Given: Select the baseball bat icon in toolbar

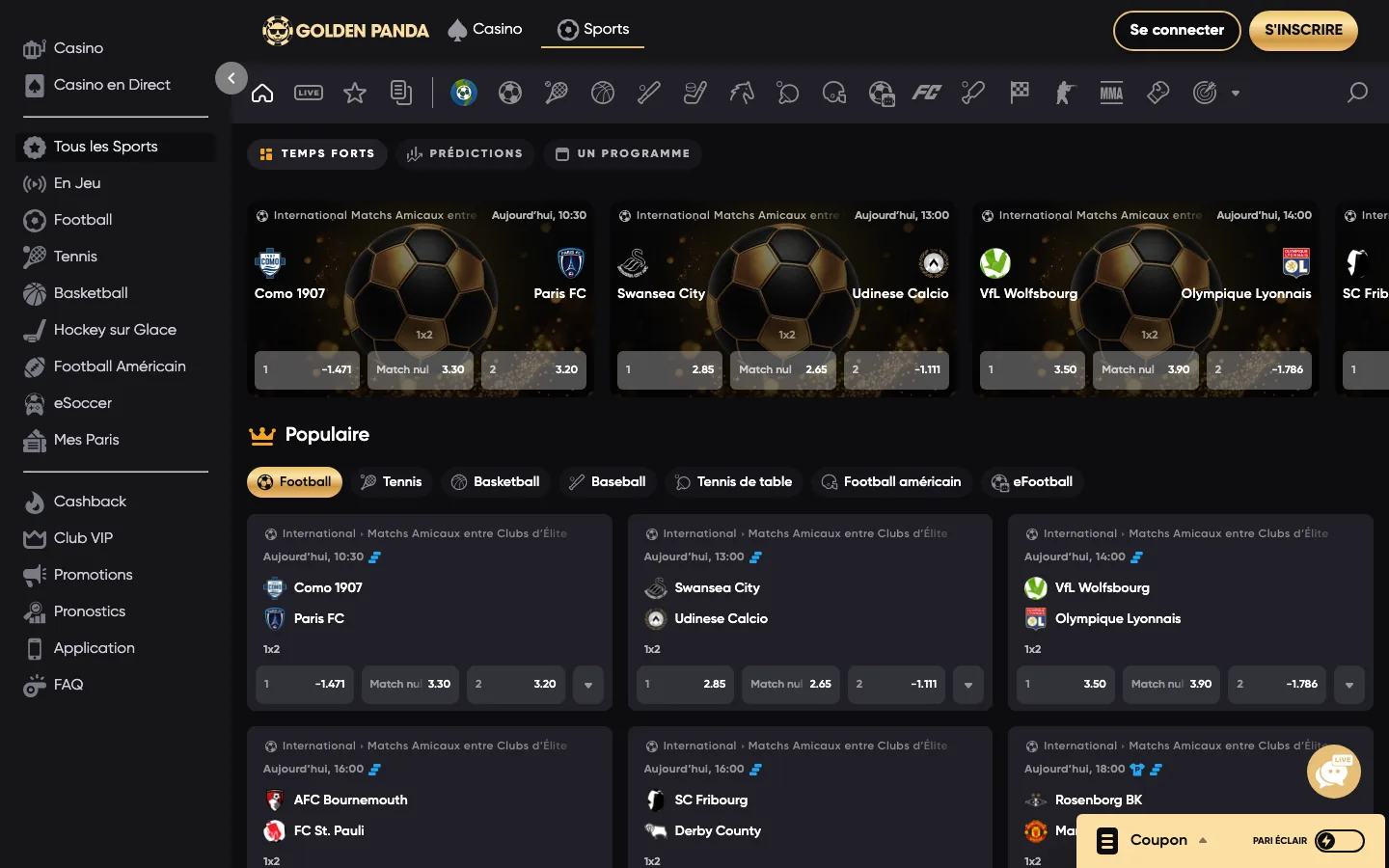Looking at the screenshot, I should tap(649, 93).
